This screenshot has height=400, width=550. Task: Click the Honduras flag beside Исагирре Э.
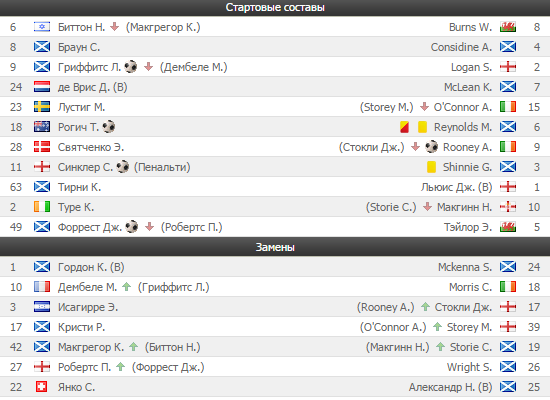[42, 307]
